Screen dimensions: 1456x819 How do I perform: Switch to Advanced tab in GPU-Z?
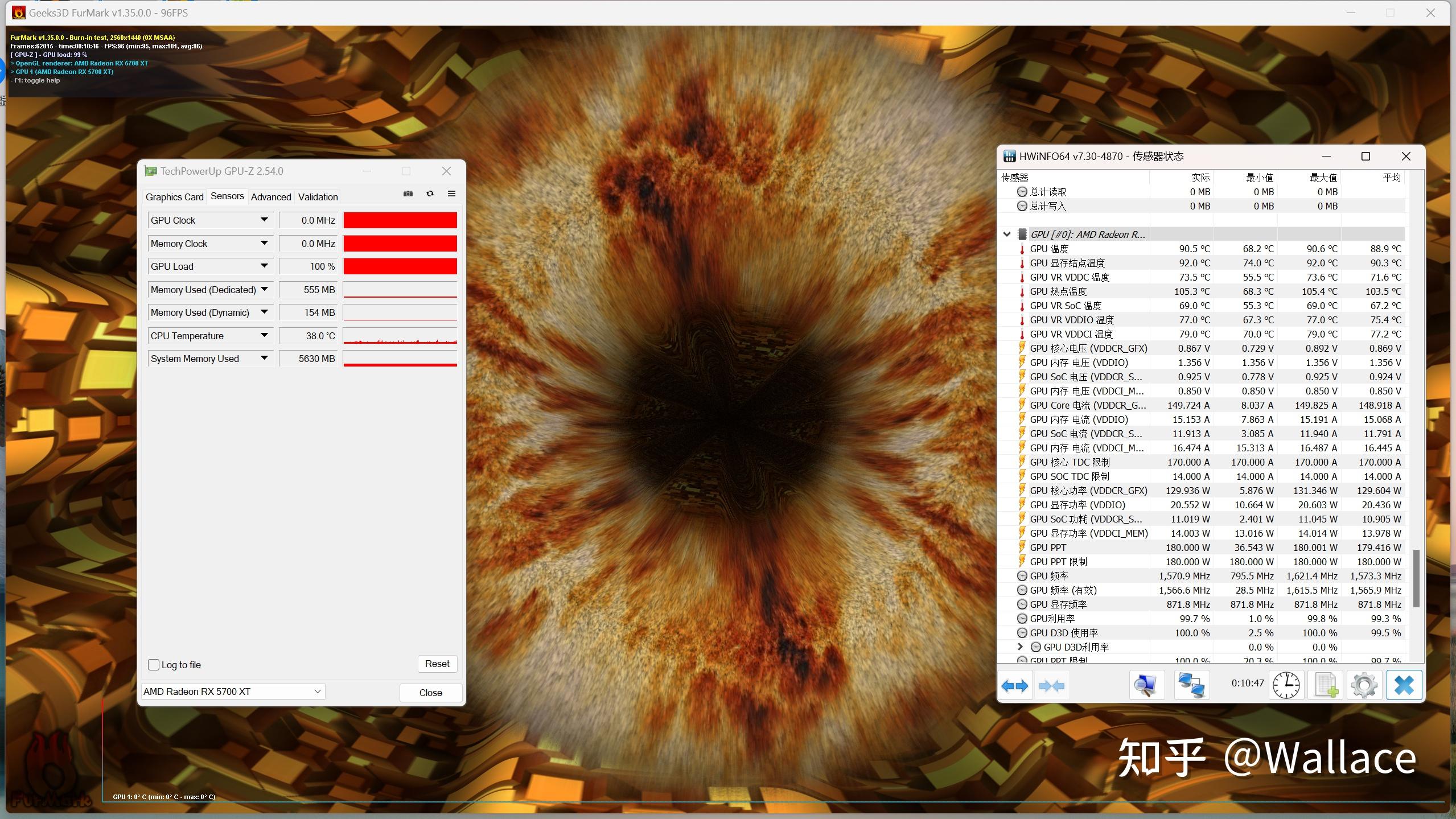pyautogui.click(x=270, y=196)
